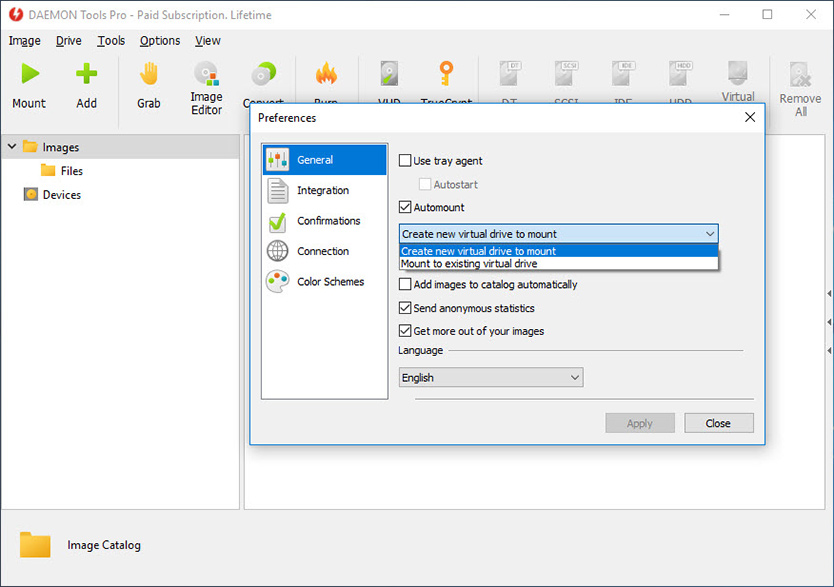
Task: Click the General sliders icon
Action: coord(278,160)
